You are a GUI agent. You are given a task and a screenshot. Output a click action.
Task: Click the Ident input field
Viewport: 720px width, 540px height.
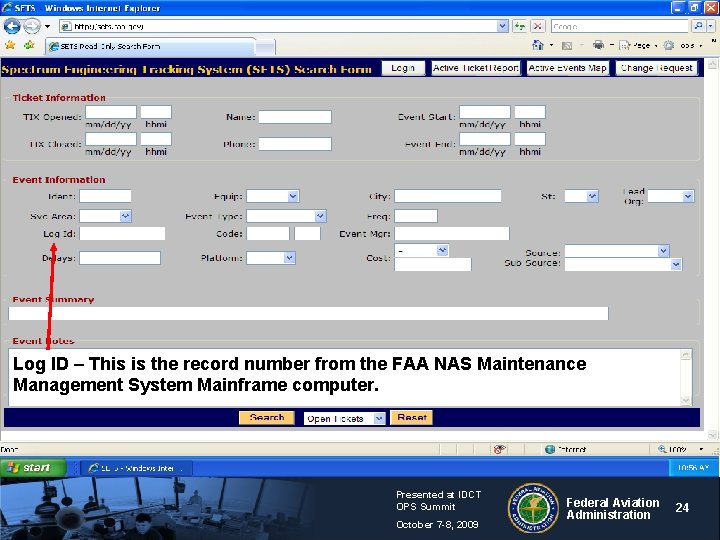click(x=105, y=196)
